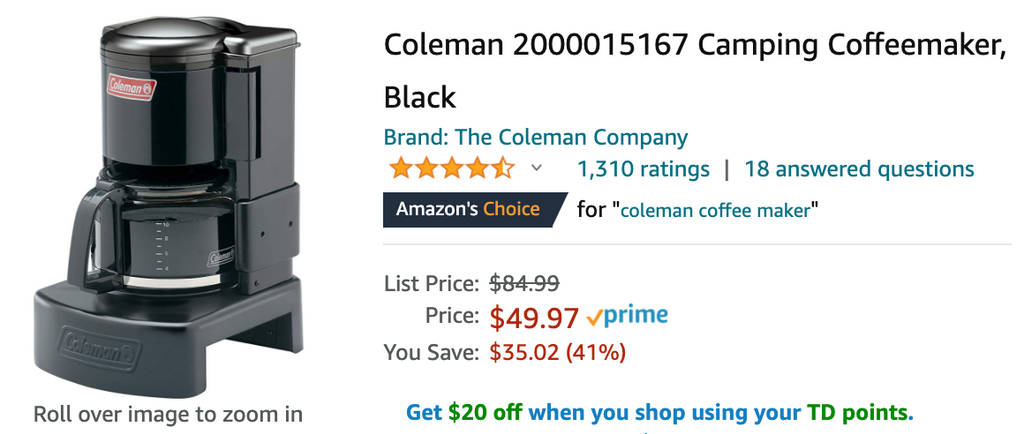The height and width of the screenshot is (434, 1024).
Task: Click the $49.97 price
Action: [534, 318]
